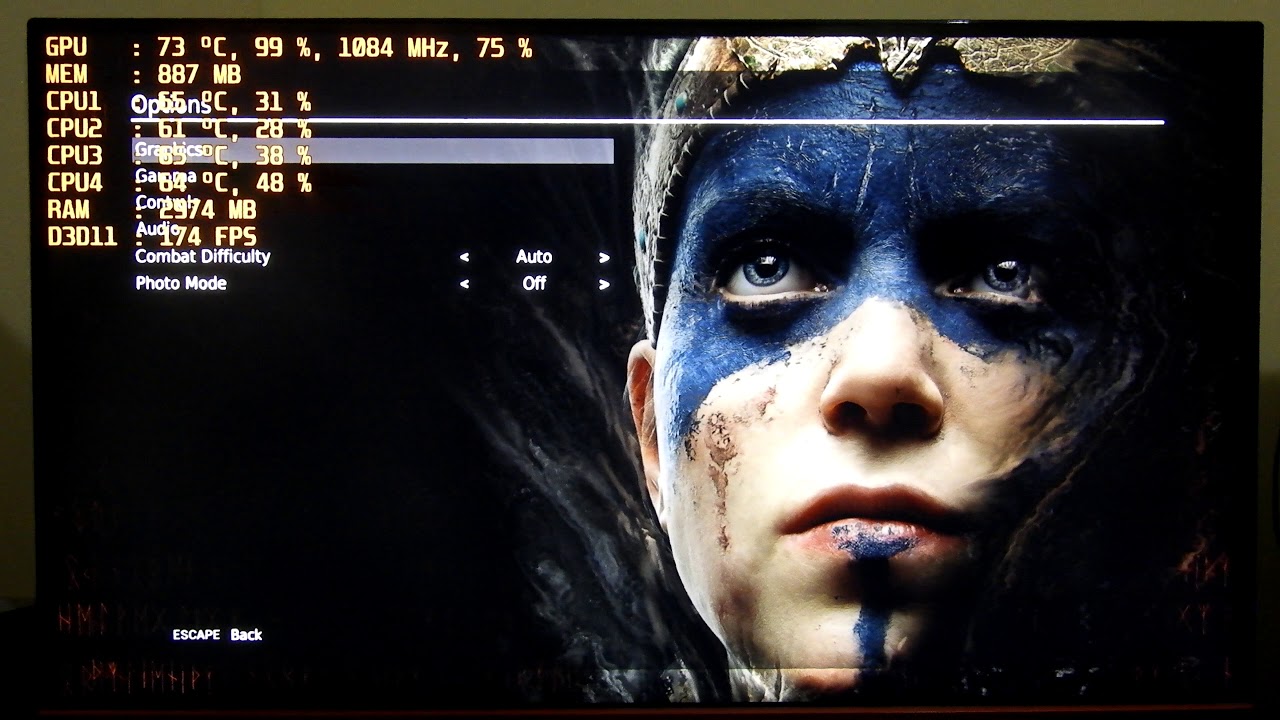Switch Photo Mode with left arrow
The height and width of the screenshot is (720, 1280).
click(x=464, y=285)
